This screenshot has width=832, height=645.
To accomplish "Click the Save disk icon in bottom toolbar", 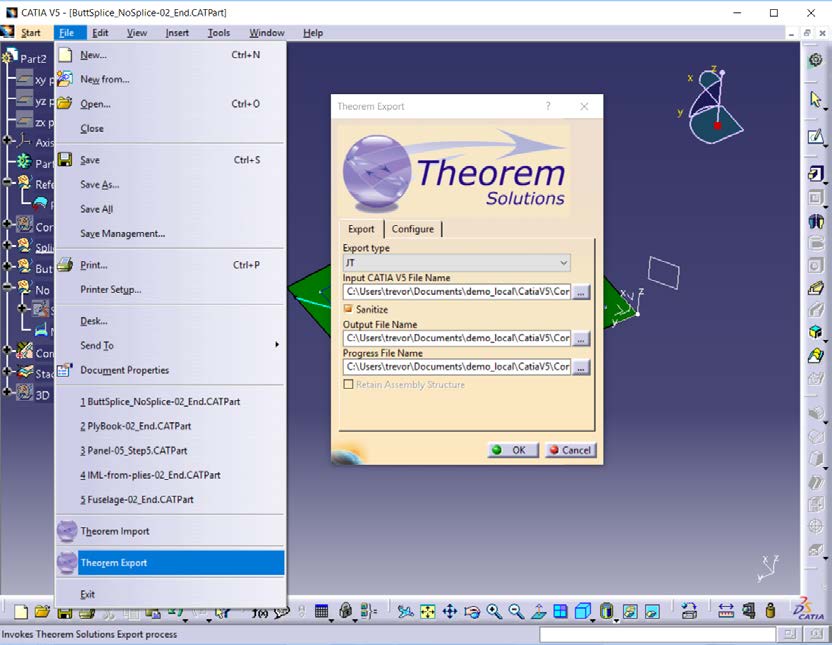I will (x=65, y=612).
